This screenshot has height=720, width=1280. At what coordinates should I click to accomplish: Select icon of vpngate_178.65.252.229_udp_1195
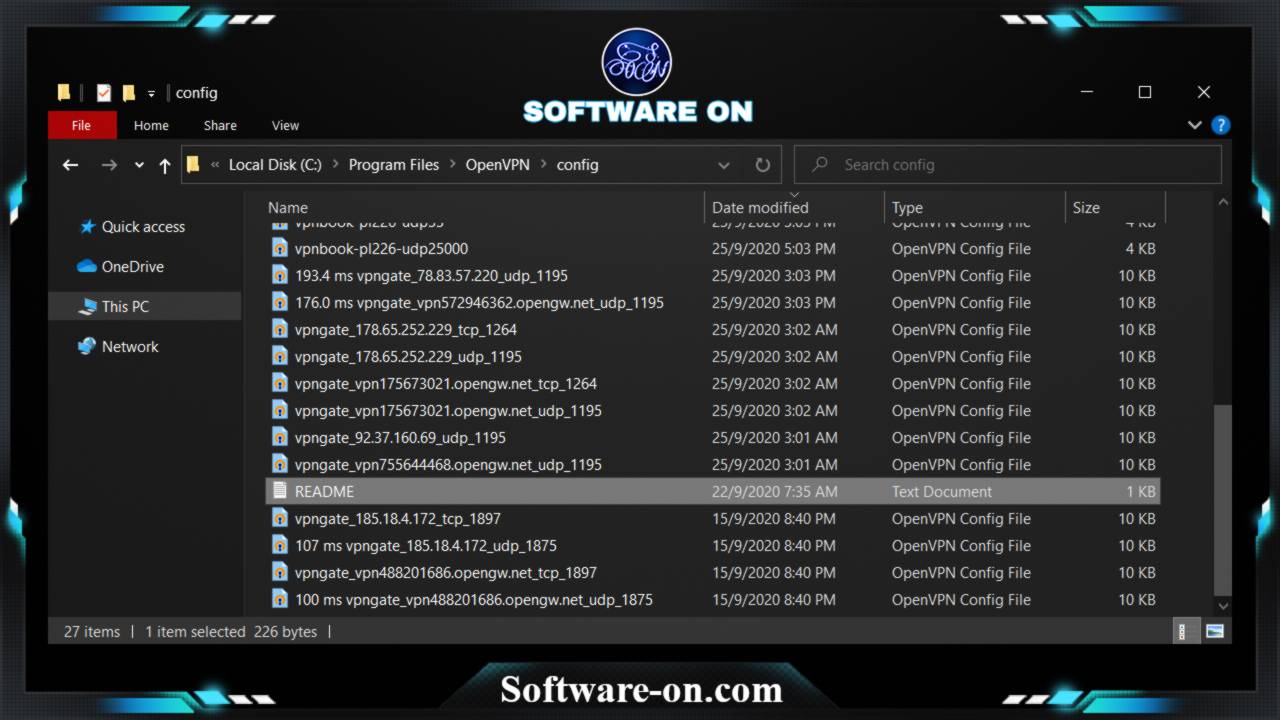coord(280,356)
